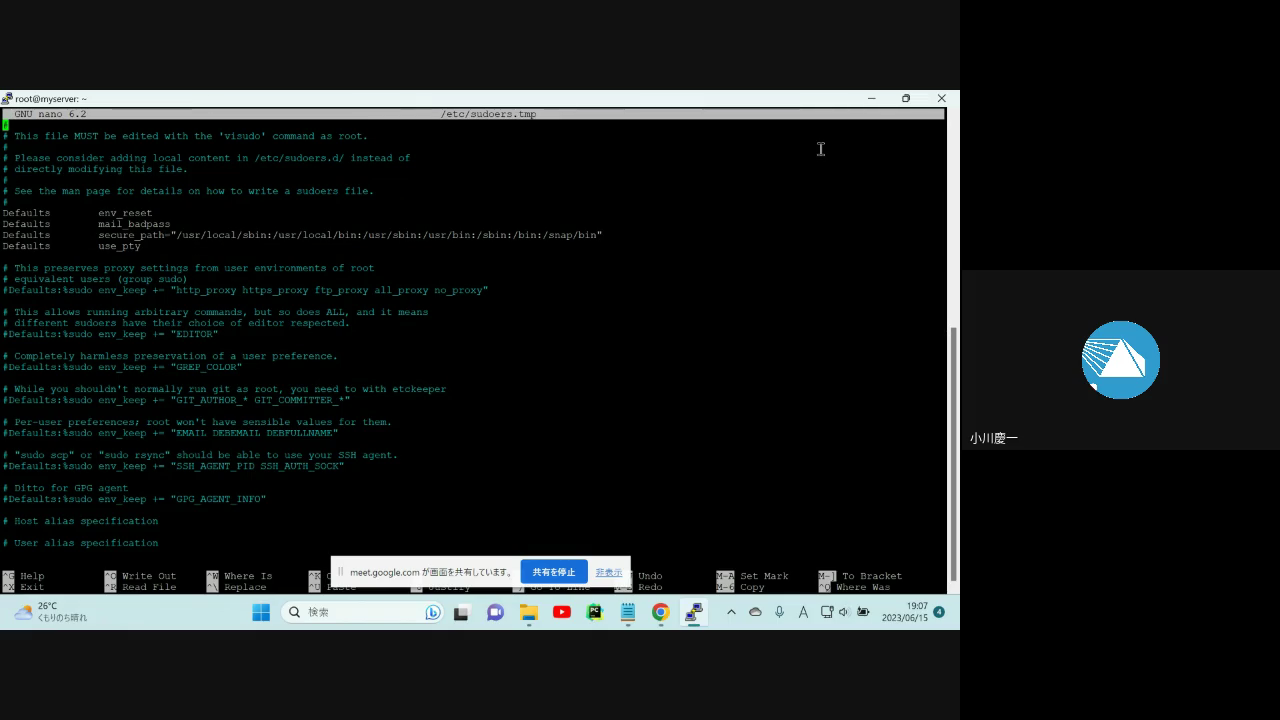Viewport: 1280px width, 720px height.
Task: Switch the IME input mode indicator A
Action: pyautogui.click(x=803, y=612)
